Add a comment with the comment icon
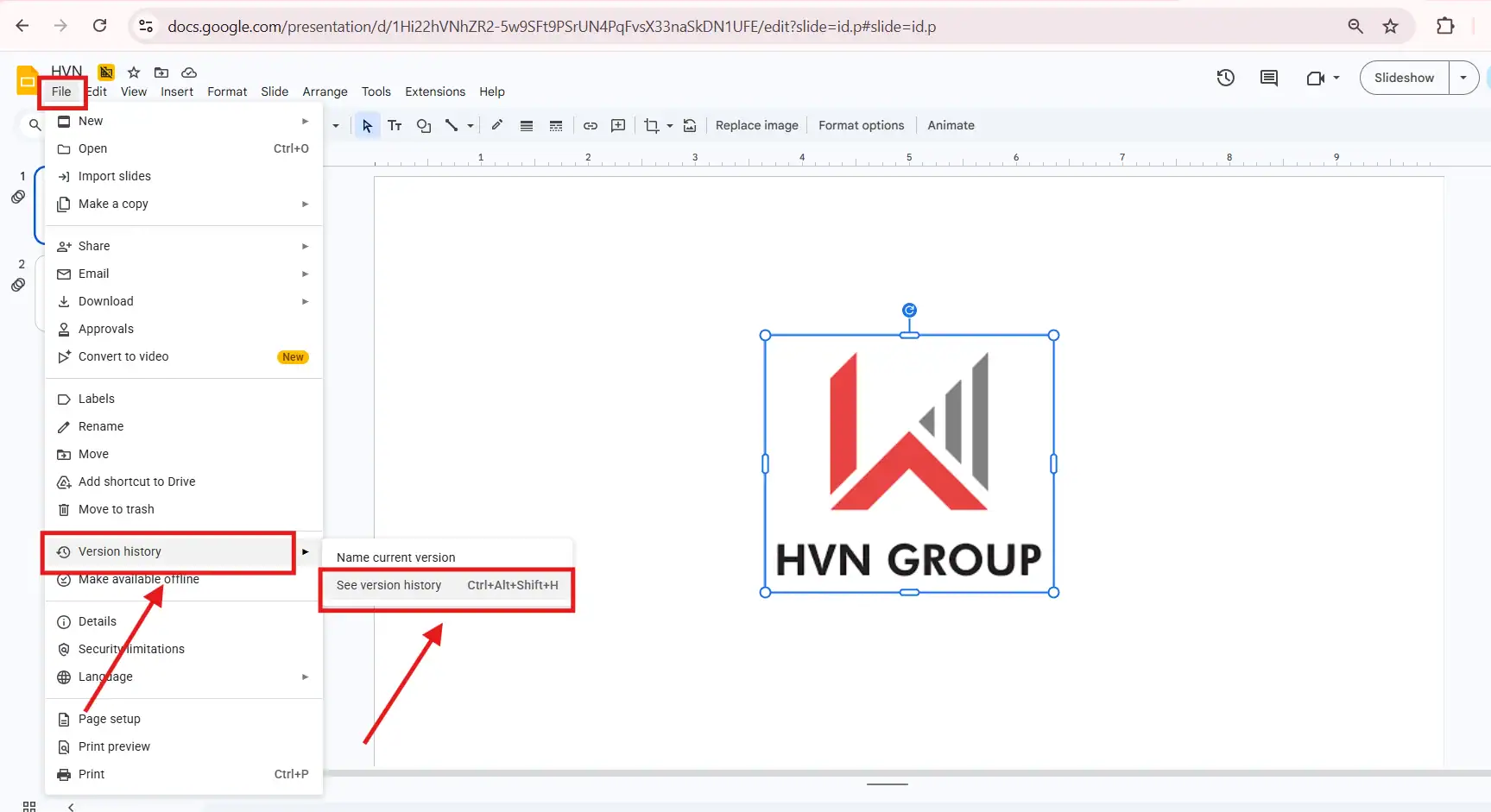This screenshot has width=1491, height=812. [618, 125]
